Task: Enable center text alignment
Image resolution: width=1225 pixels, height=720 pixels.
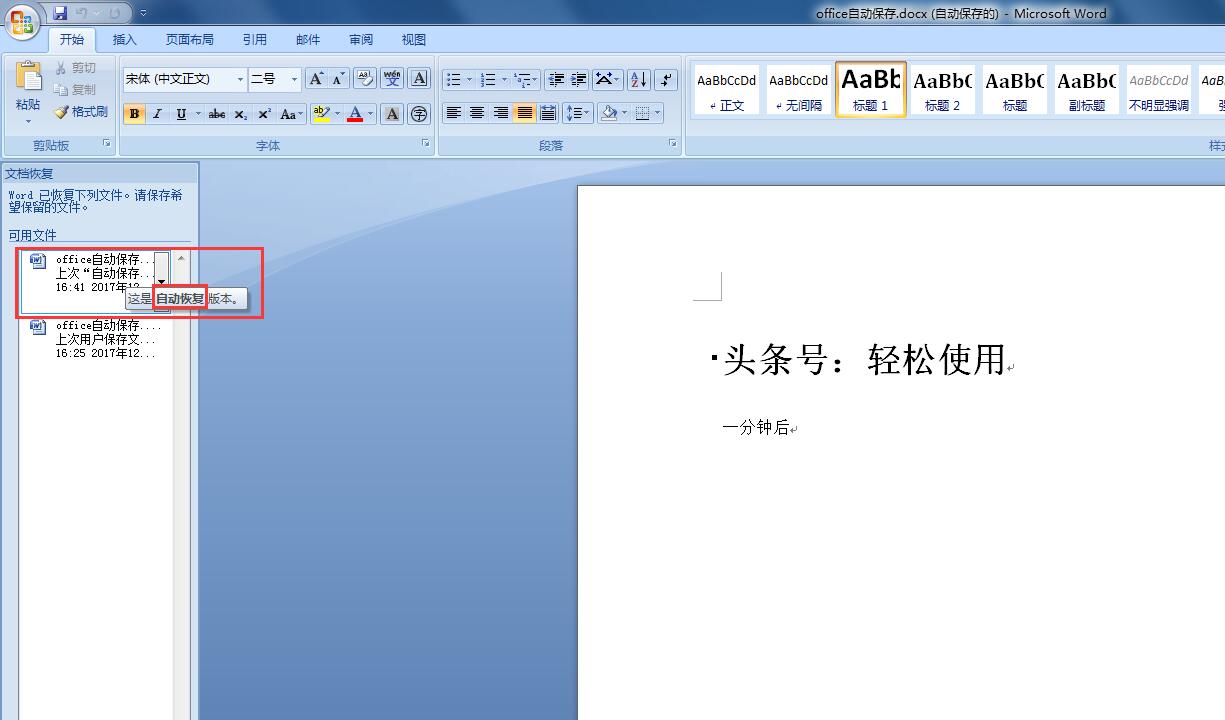Action: tap(477, 113)
